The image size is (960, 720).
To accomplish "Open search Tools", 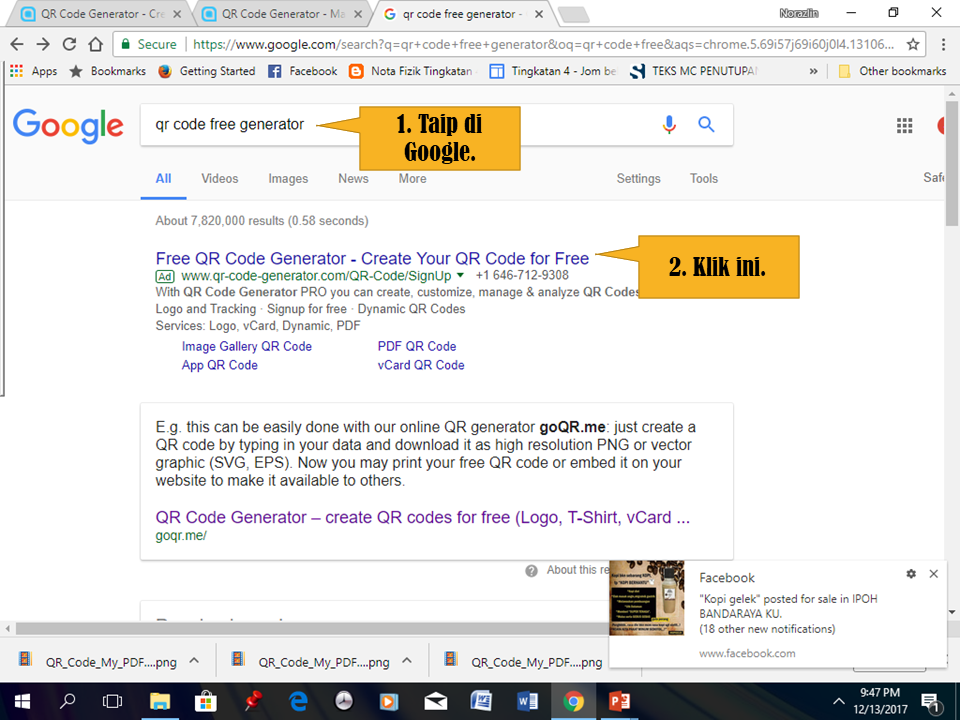I will (703, 179).
